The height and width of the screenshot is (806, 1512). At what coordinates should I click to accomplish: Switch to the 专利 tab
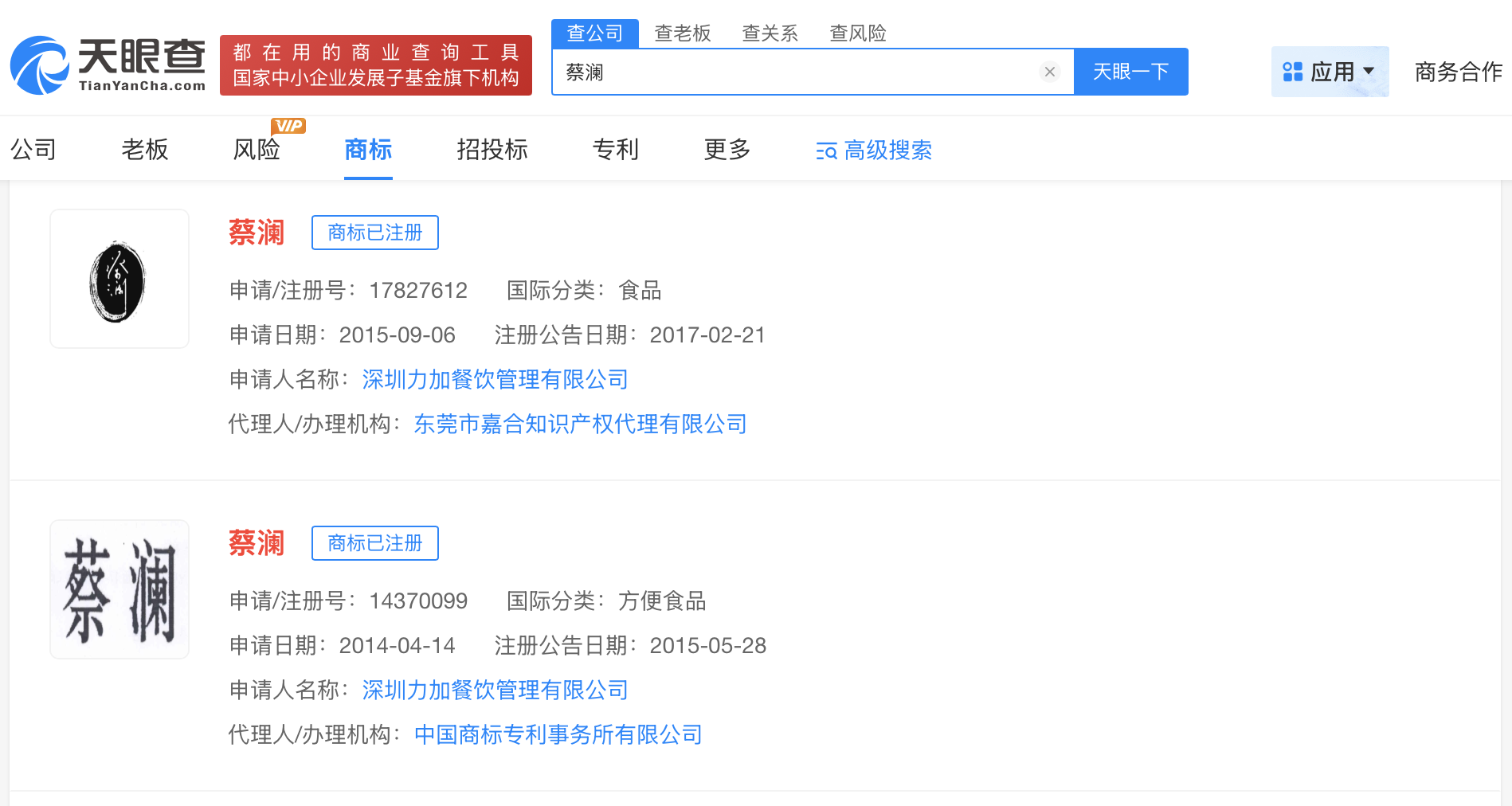(x=616, y=149)
